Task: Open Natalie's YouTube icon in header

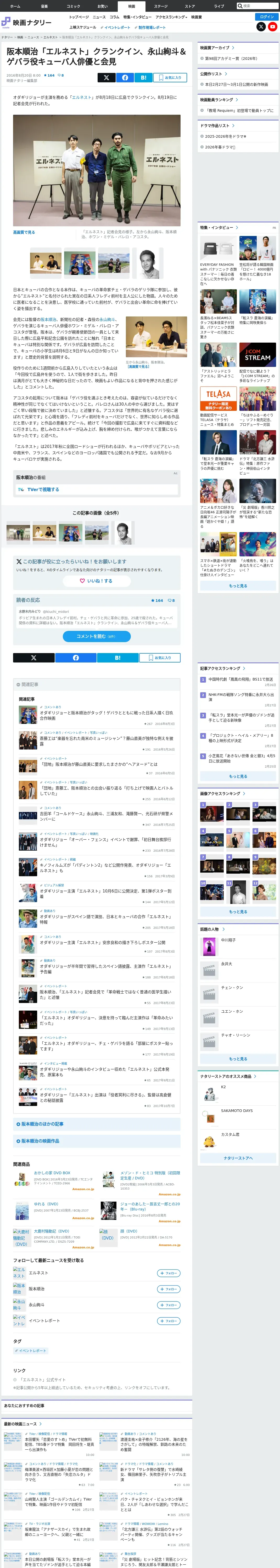Action: (x=273, y=27)
